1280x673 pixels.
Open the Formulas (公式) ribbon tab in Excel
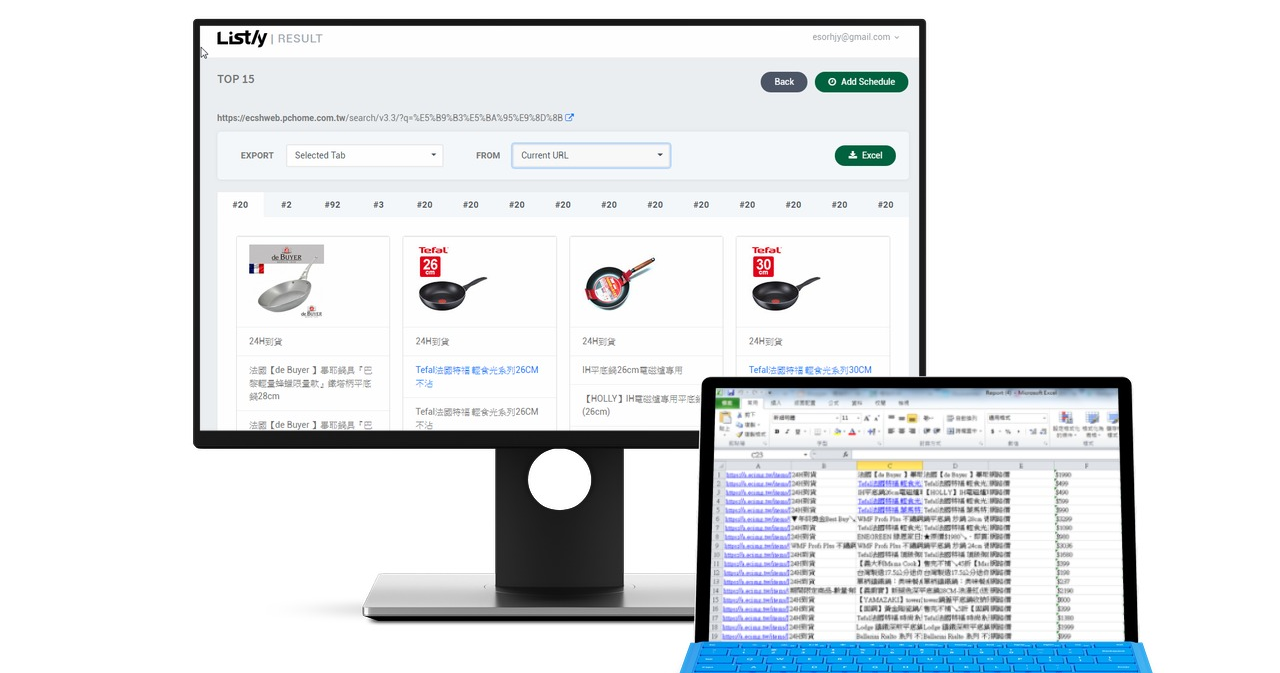coord(834,403)
